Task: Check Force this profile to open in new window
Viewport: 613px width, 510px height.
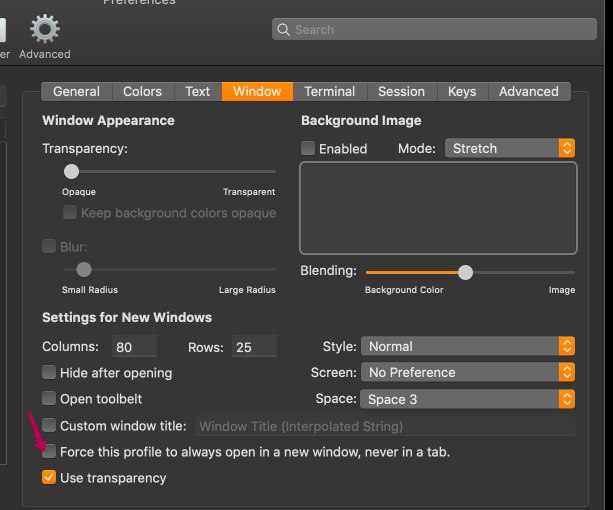Action: tap(49, 451)
